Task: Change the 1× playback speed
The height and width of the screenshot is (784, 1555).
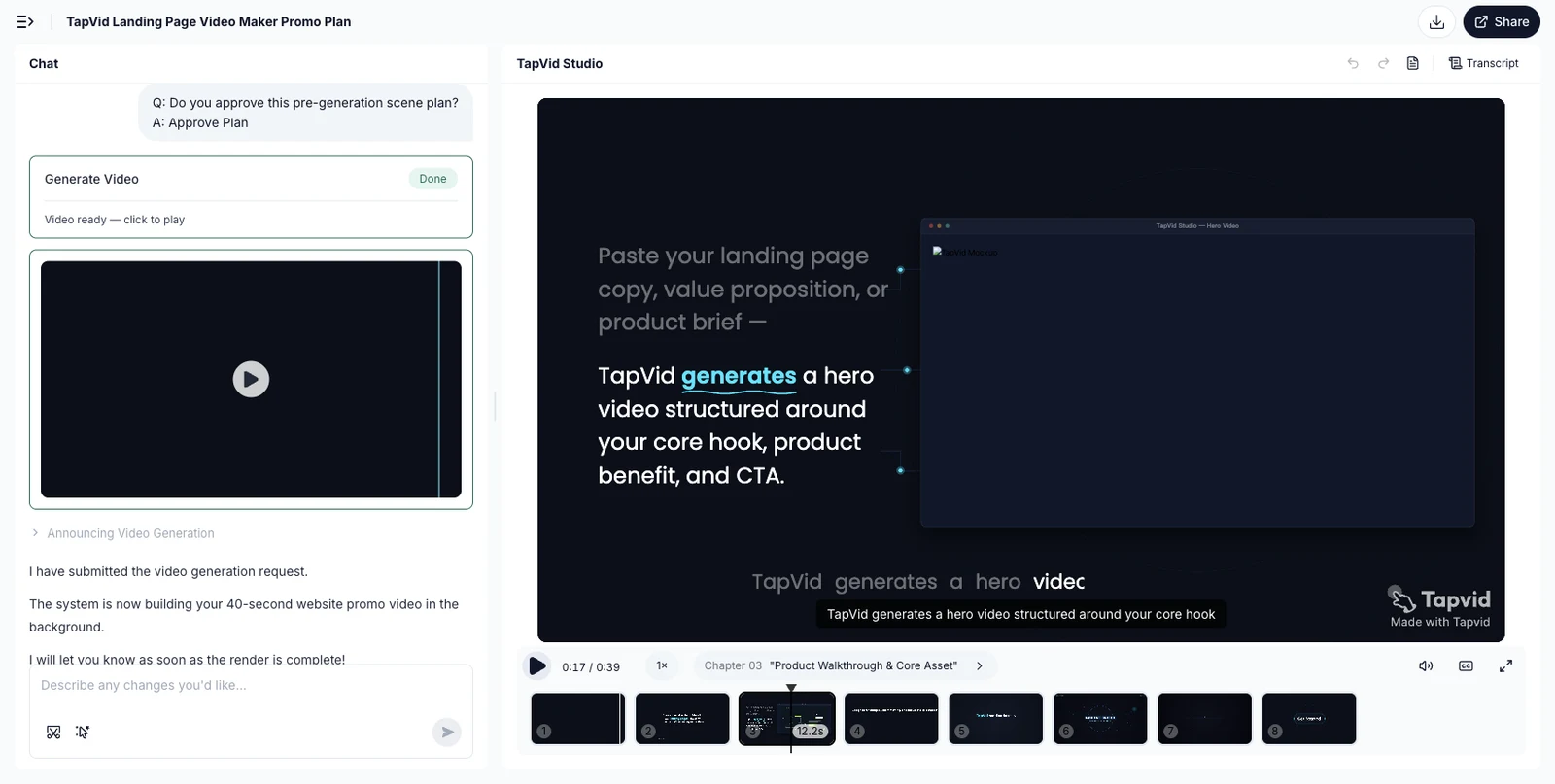Action: pyautogui.click(x=662, y=665)
